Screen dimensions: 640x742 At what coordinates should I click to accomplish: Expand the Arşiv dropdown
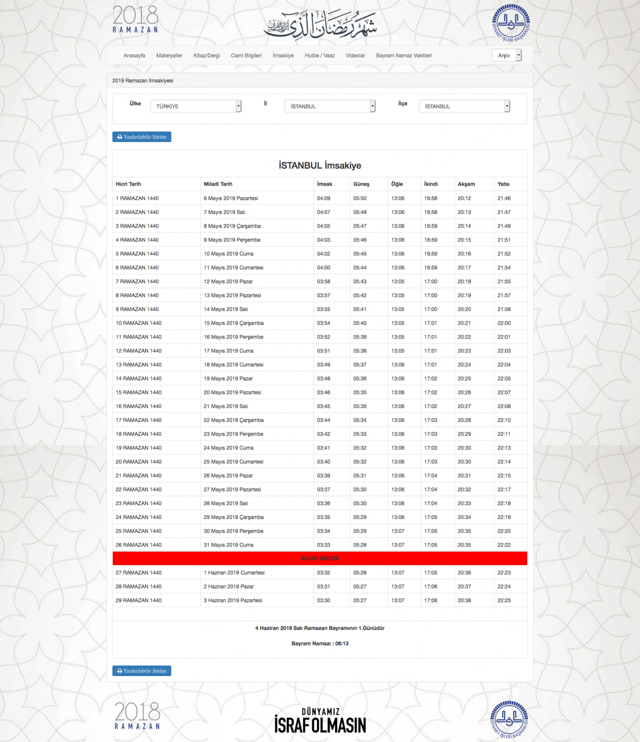[507, 56]
